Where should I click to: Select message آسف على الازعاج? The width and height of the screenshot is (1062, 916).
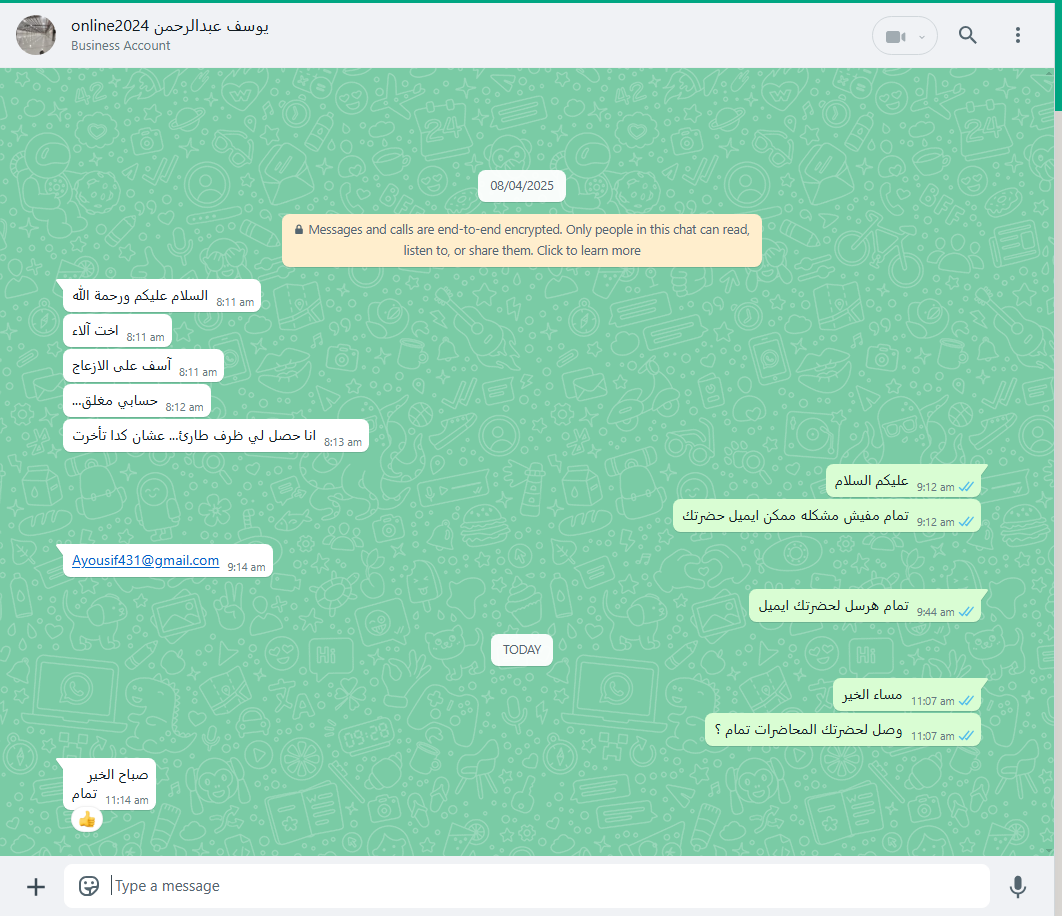click(143, 366)
